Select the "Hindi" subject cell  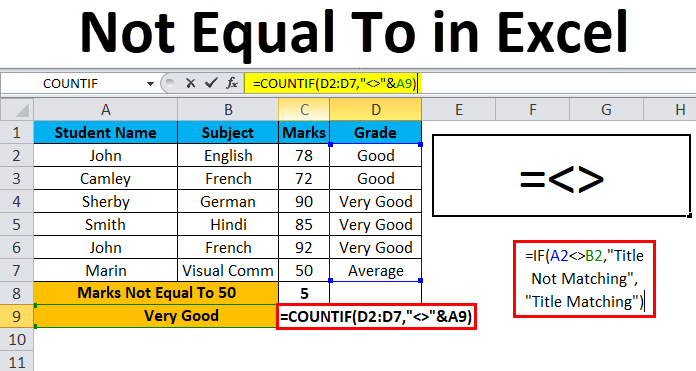(x=228, y=225)
